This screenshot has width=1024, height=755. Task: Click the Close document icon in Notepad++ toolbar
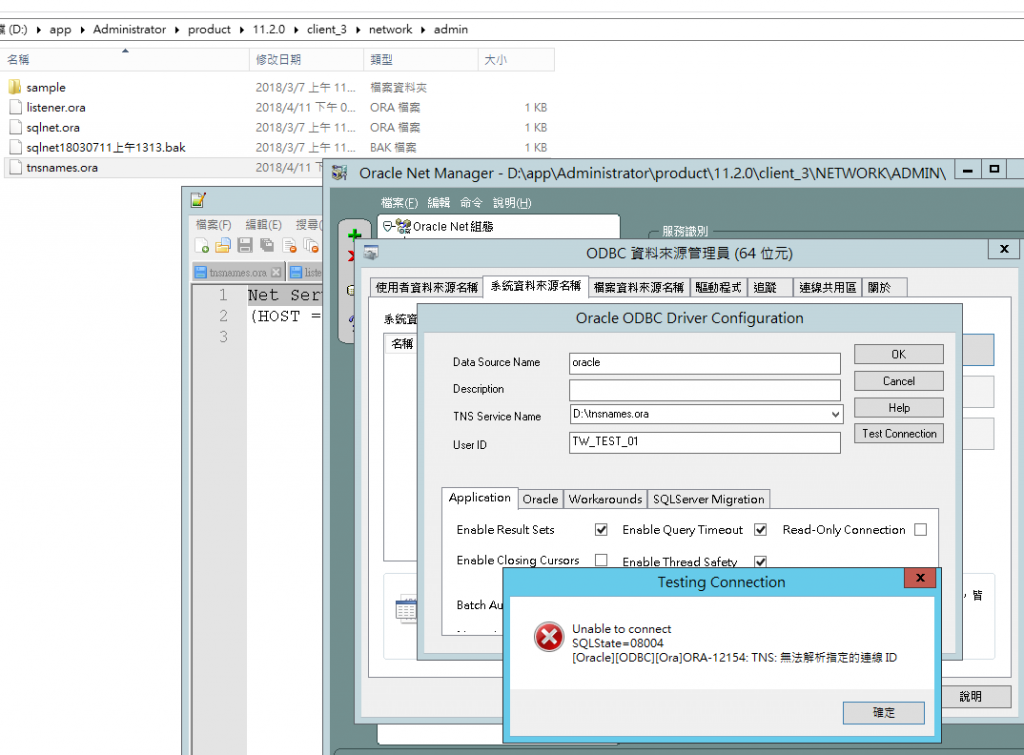click(289, 246)
